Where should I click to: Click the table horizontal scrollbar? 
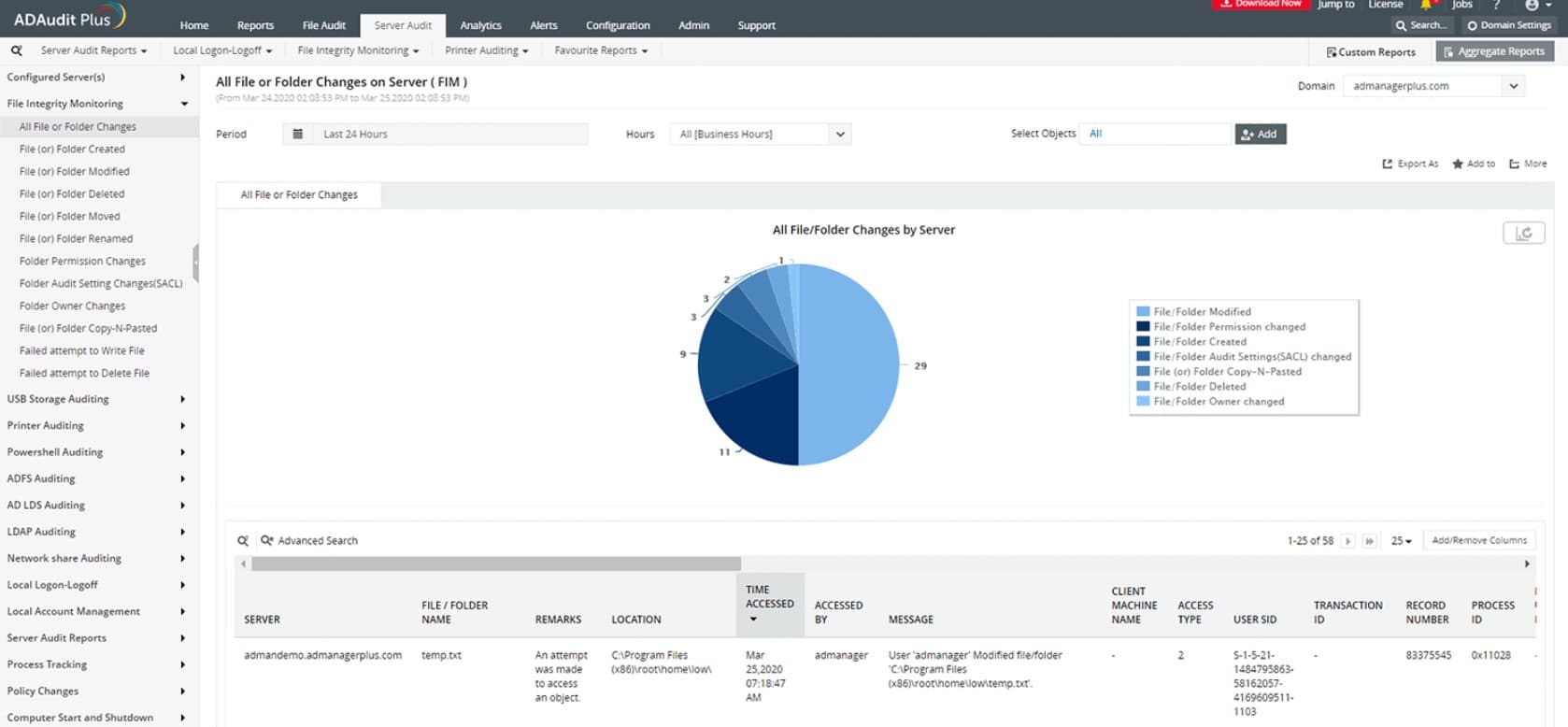pos(496,563)
